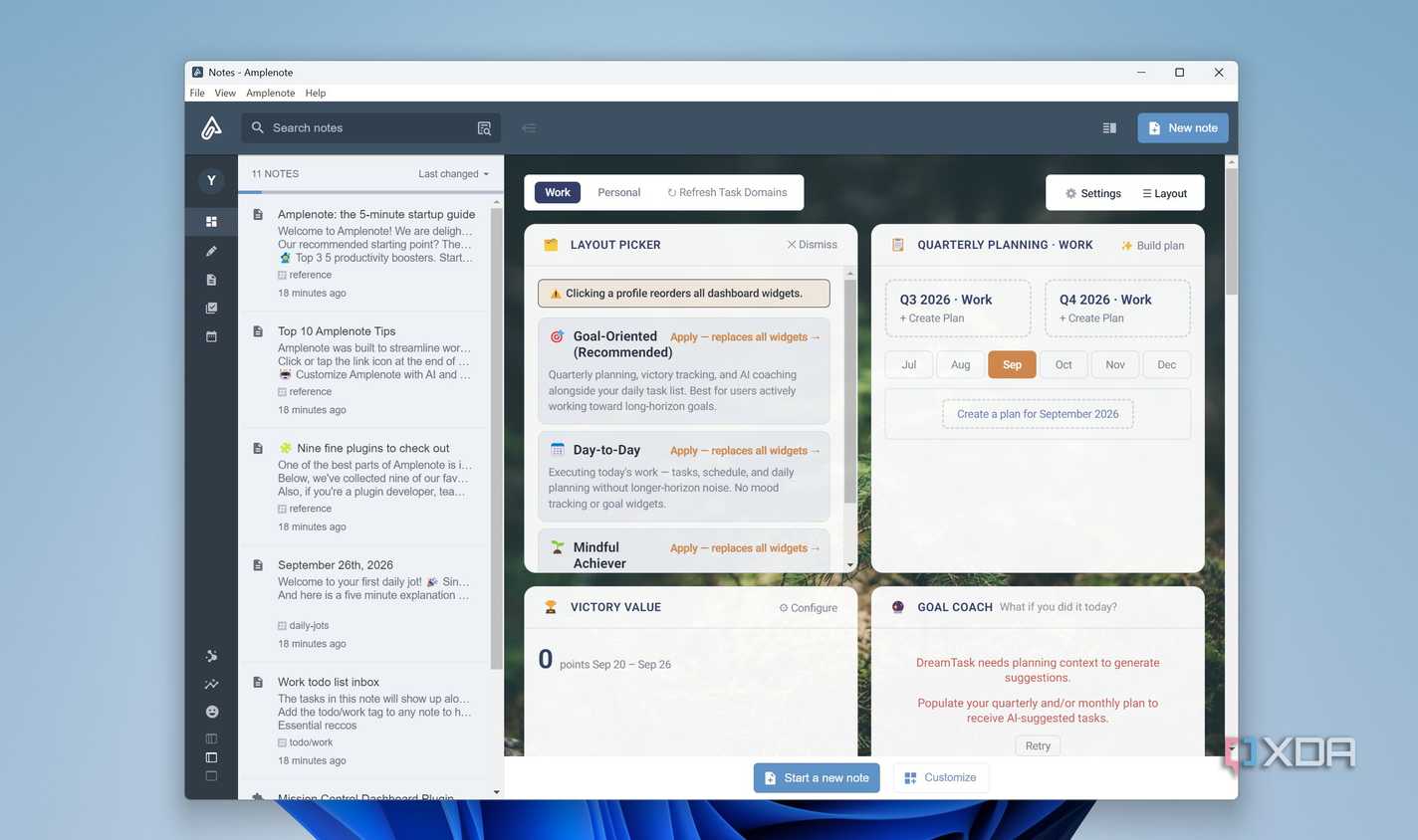Click Create a plan for September 2026
Viewport: 1418px width, 840px height.
coord(1038,414)
